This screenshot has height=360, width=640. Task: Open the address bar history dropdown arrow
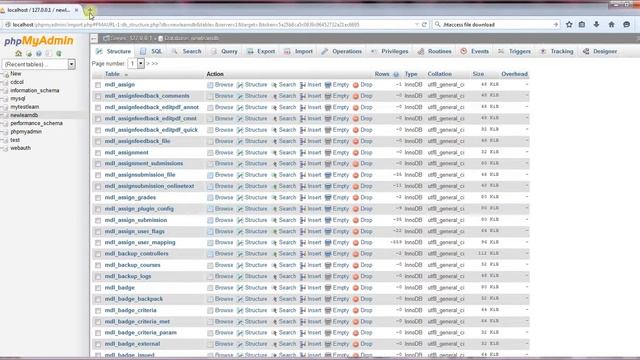point(416,24)
